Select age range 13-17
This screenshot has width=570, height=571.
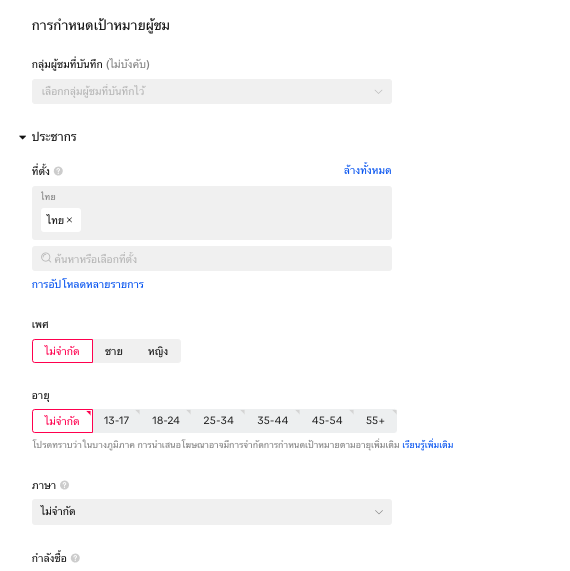117,421
